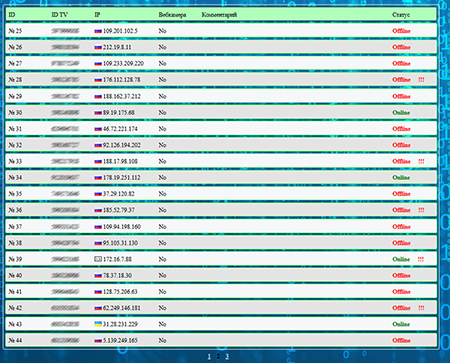Select the row ID № 25

pos(15,31)
